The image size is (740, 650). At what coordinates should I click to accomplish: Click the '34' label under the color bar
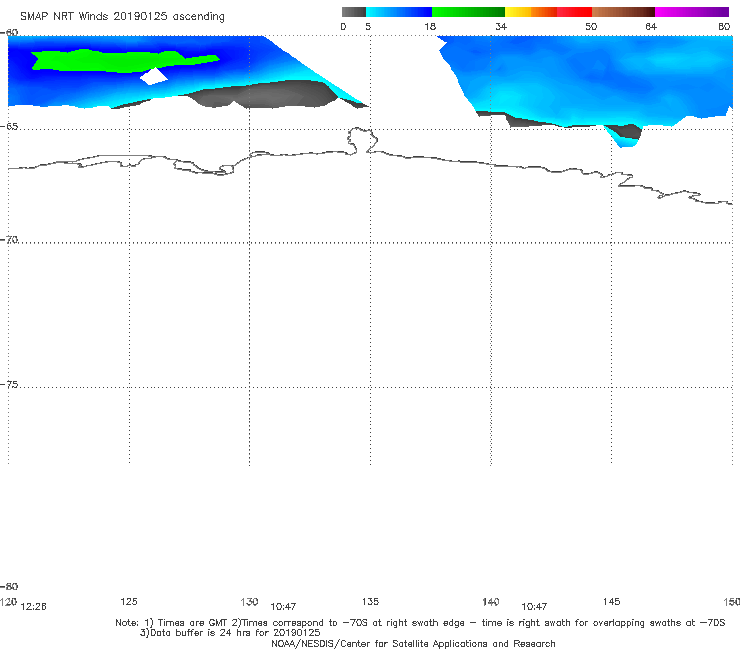coord(501,27)
